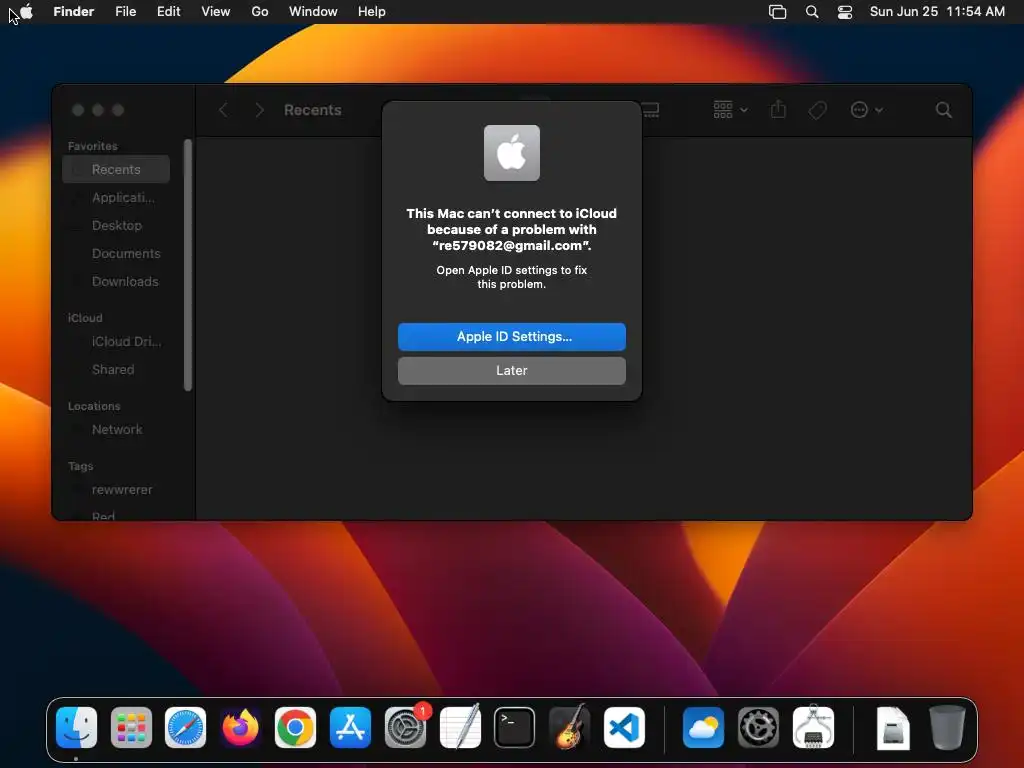The height and width of the screenshot is (768, 1024).
Task: Click the iCloud section header in sidebar
Action: pyautogui.click(x=85, y=318)
